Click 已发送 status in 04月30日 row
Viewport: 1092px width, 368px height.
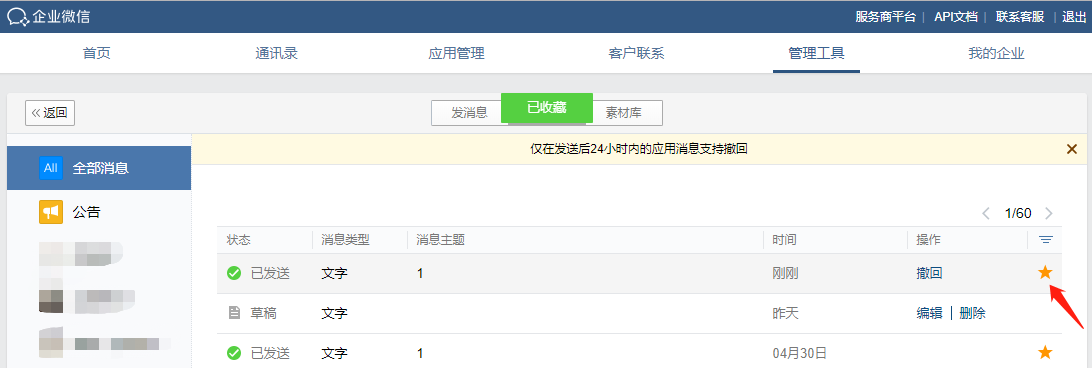coord(270,353)
